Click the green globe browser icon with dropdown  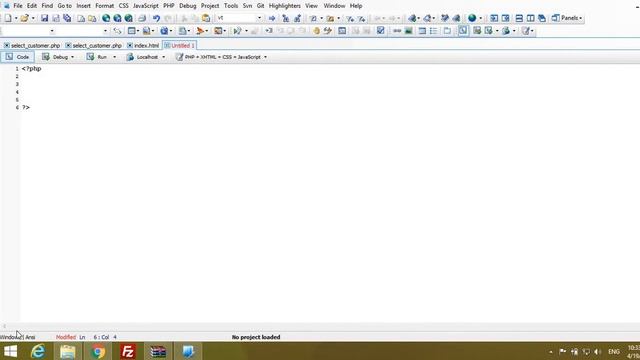click(472, 18)
